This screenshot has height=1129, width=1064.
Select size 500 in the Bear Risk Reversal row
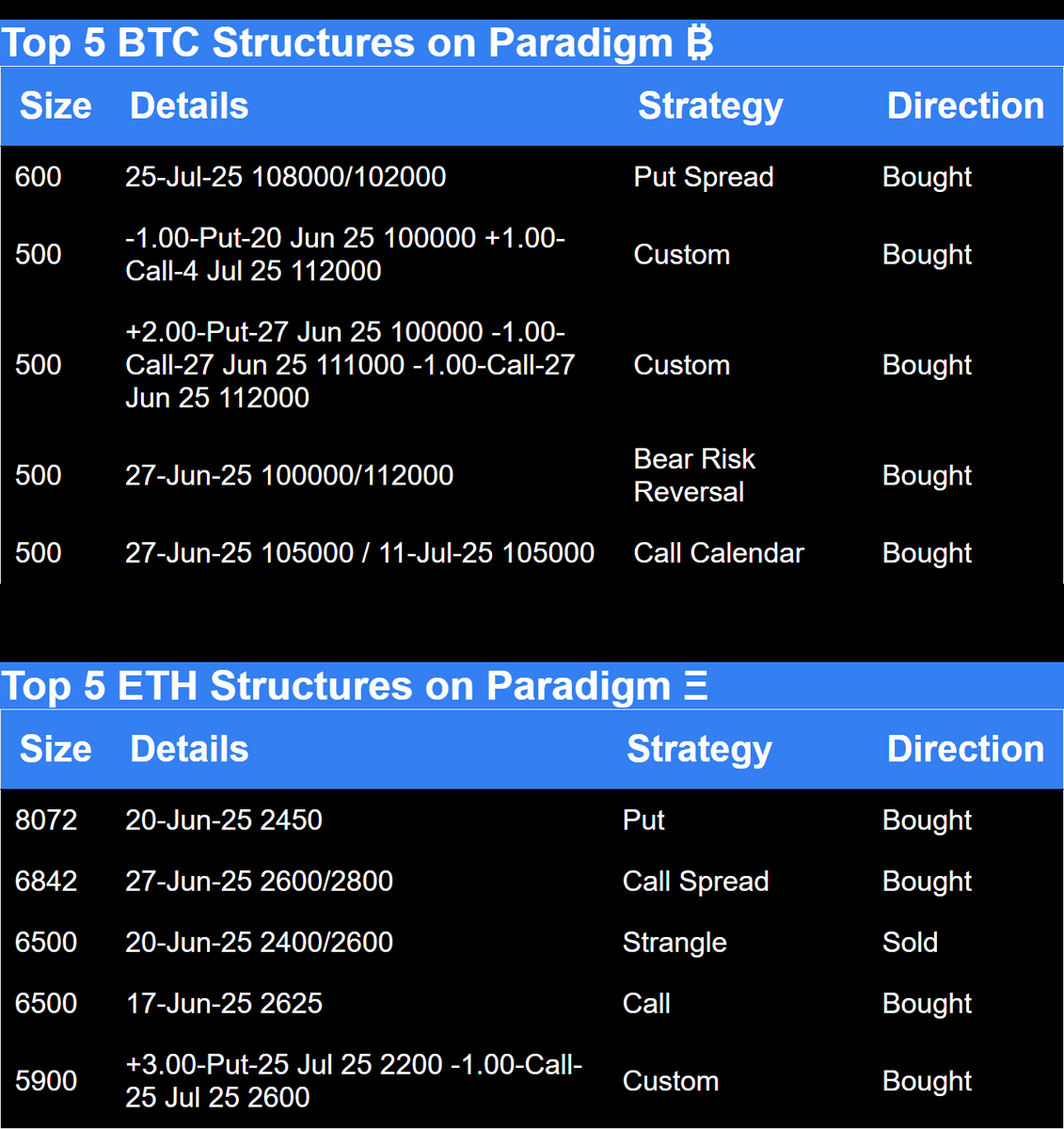39,475
